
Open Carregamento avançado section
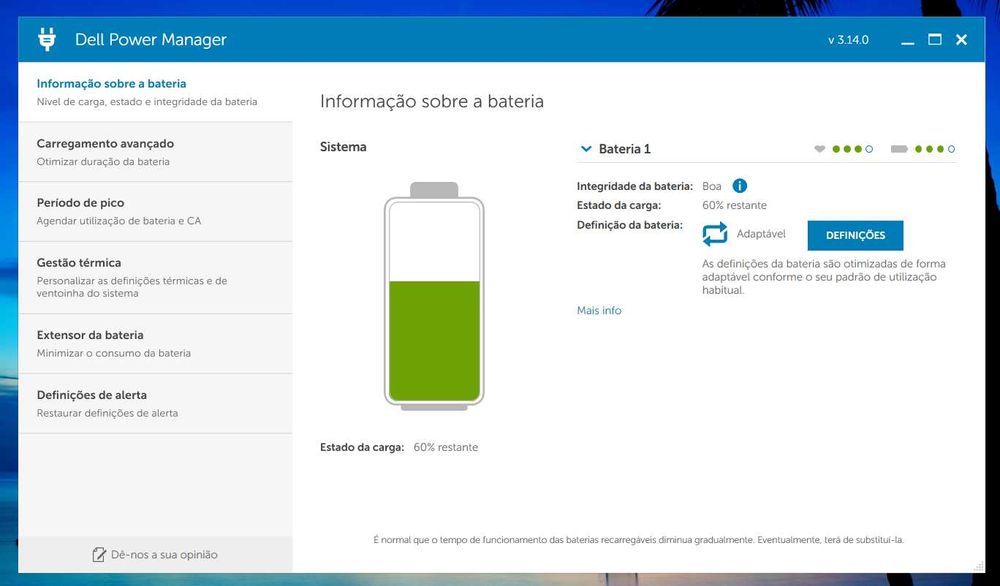coord(155,152)
